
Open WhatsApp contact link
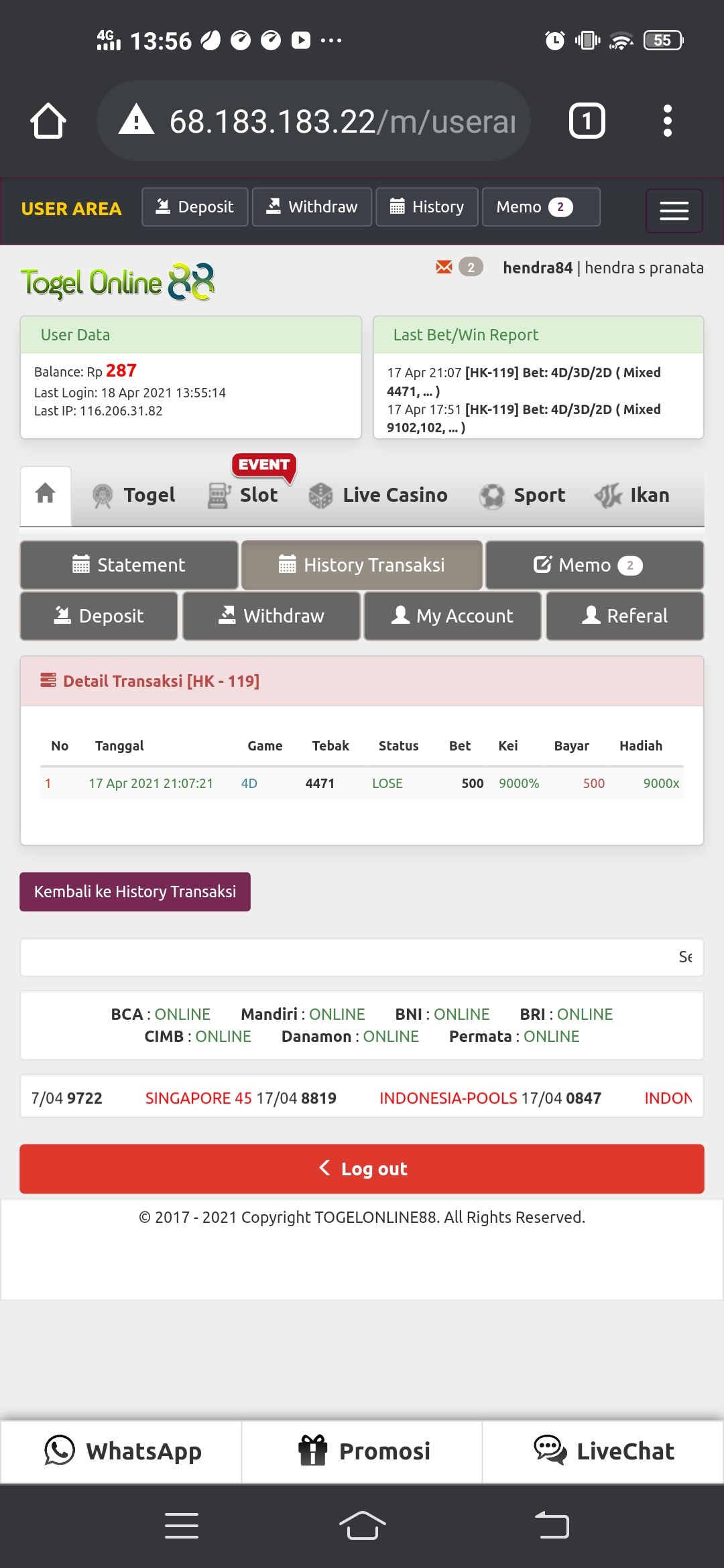point(122,1451)
